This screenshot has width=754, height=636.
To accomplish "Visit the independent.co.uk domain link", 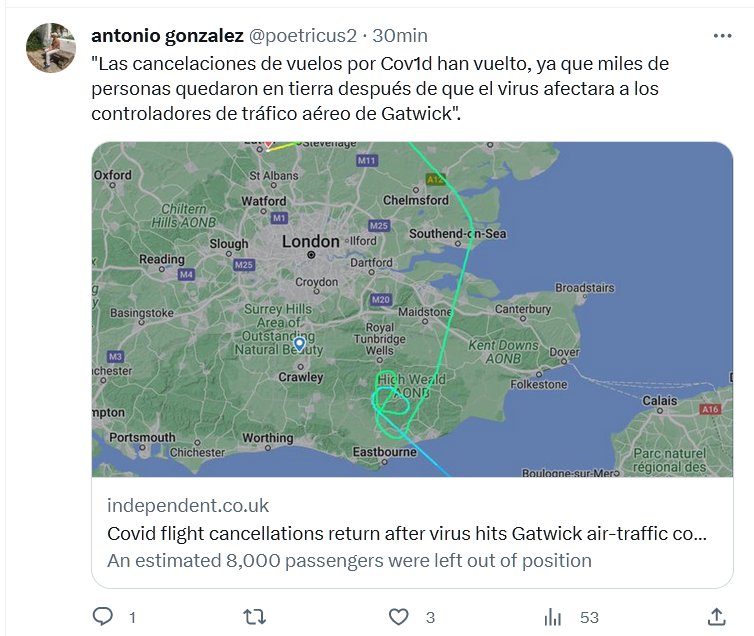I will coord(188,505).
